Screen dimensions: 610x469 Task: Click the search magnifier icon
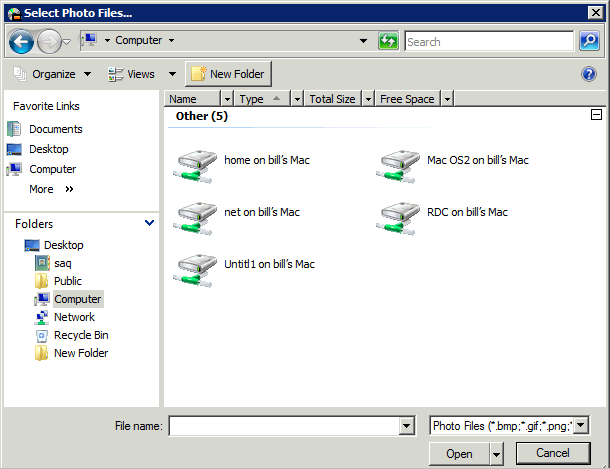(x=589, y=41)
